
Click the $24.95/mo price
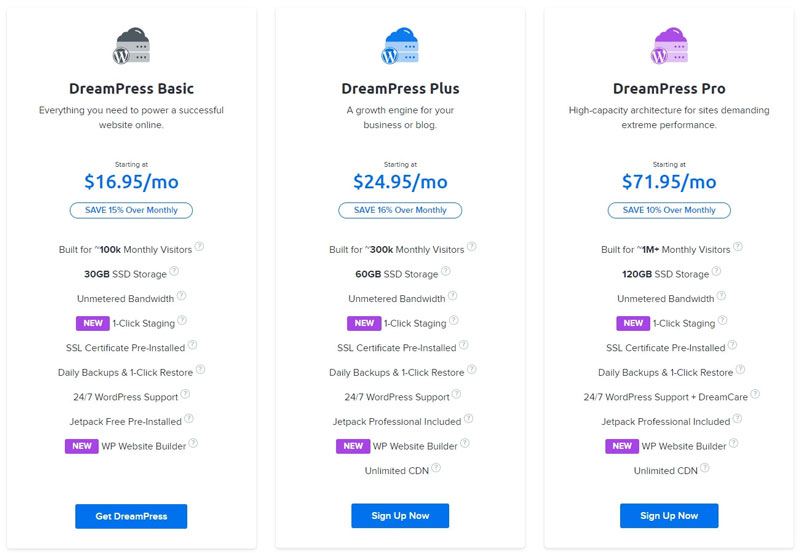pos(400,182)
